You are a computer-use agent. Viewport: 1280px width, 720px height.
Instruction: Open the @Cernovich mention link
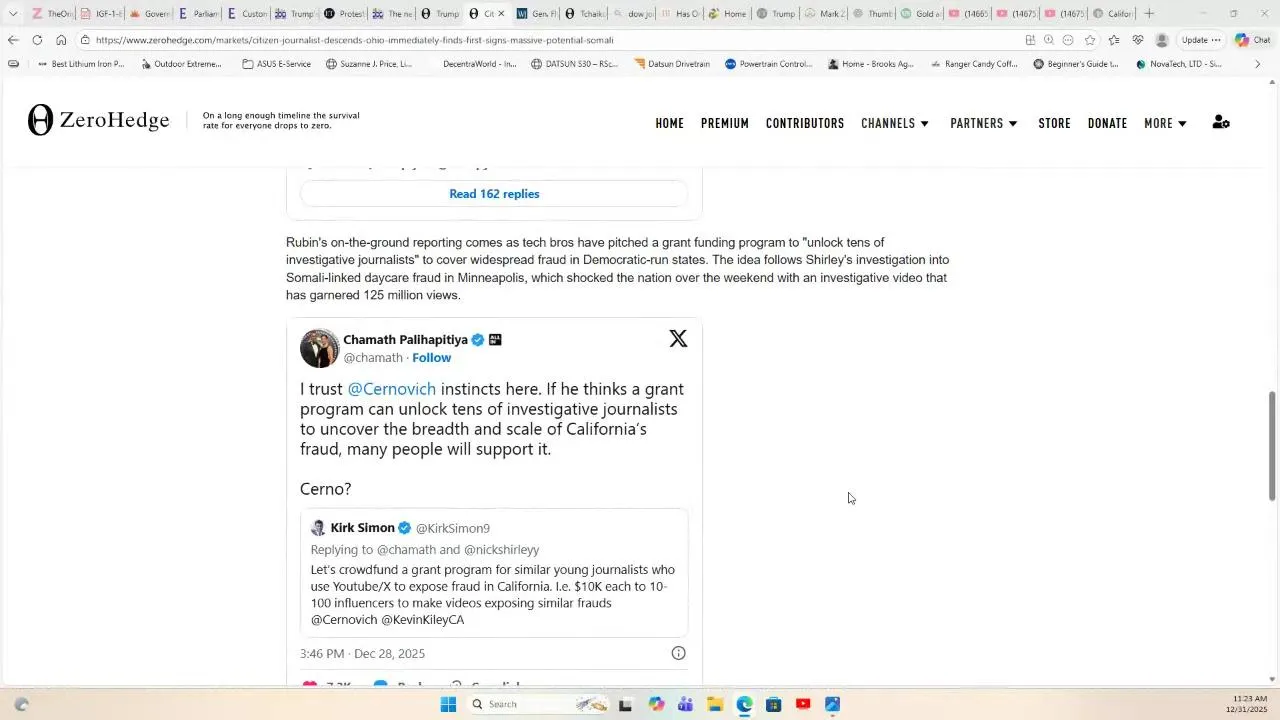(391, 389)
